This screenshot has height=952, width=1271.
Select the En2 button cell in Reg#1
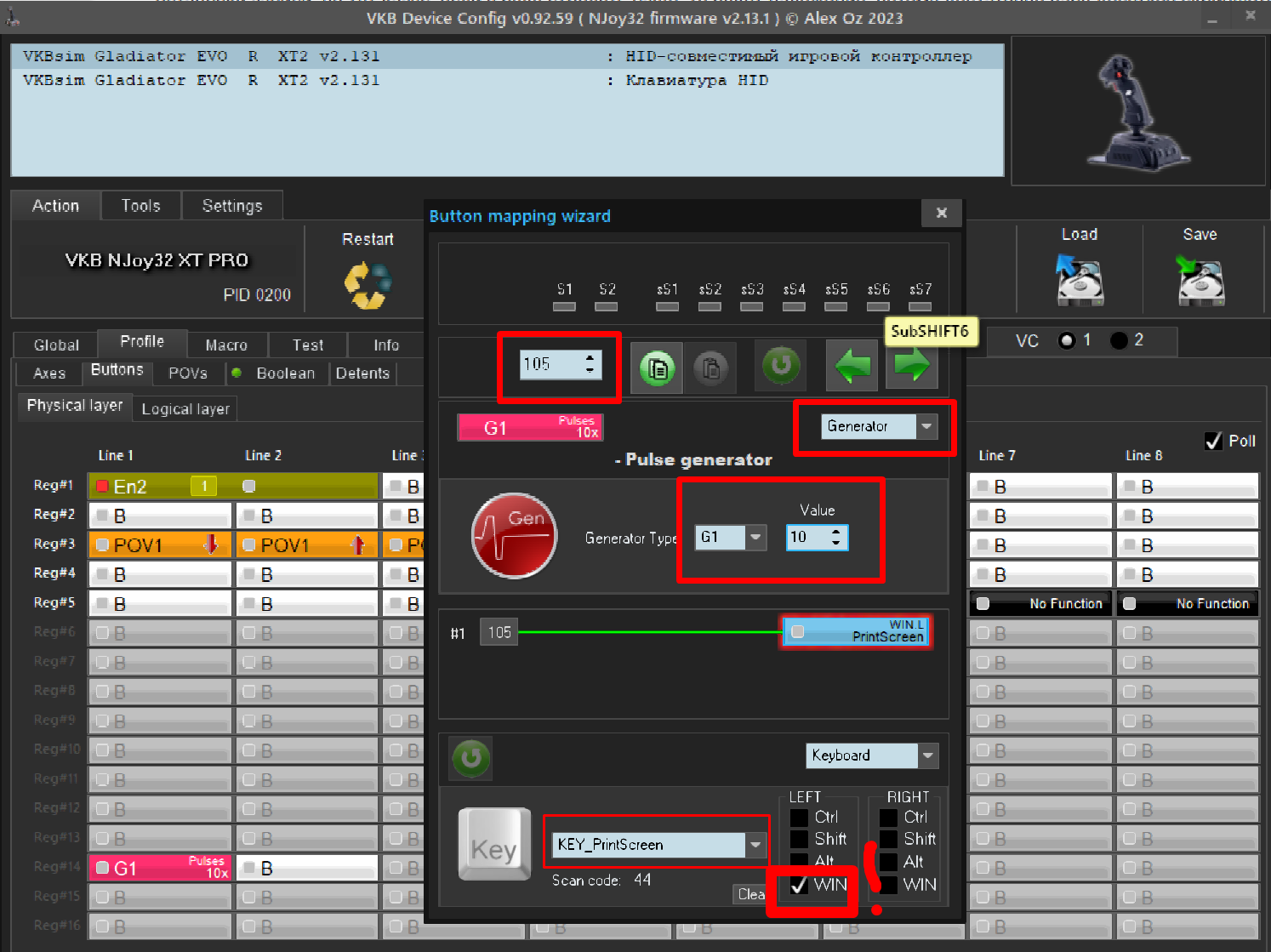[x=160, y=486]
